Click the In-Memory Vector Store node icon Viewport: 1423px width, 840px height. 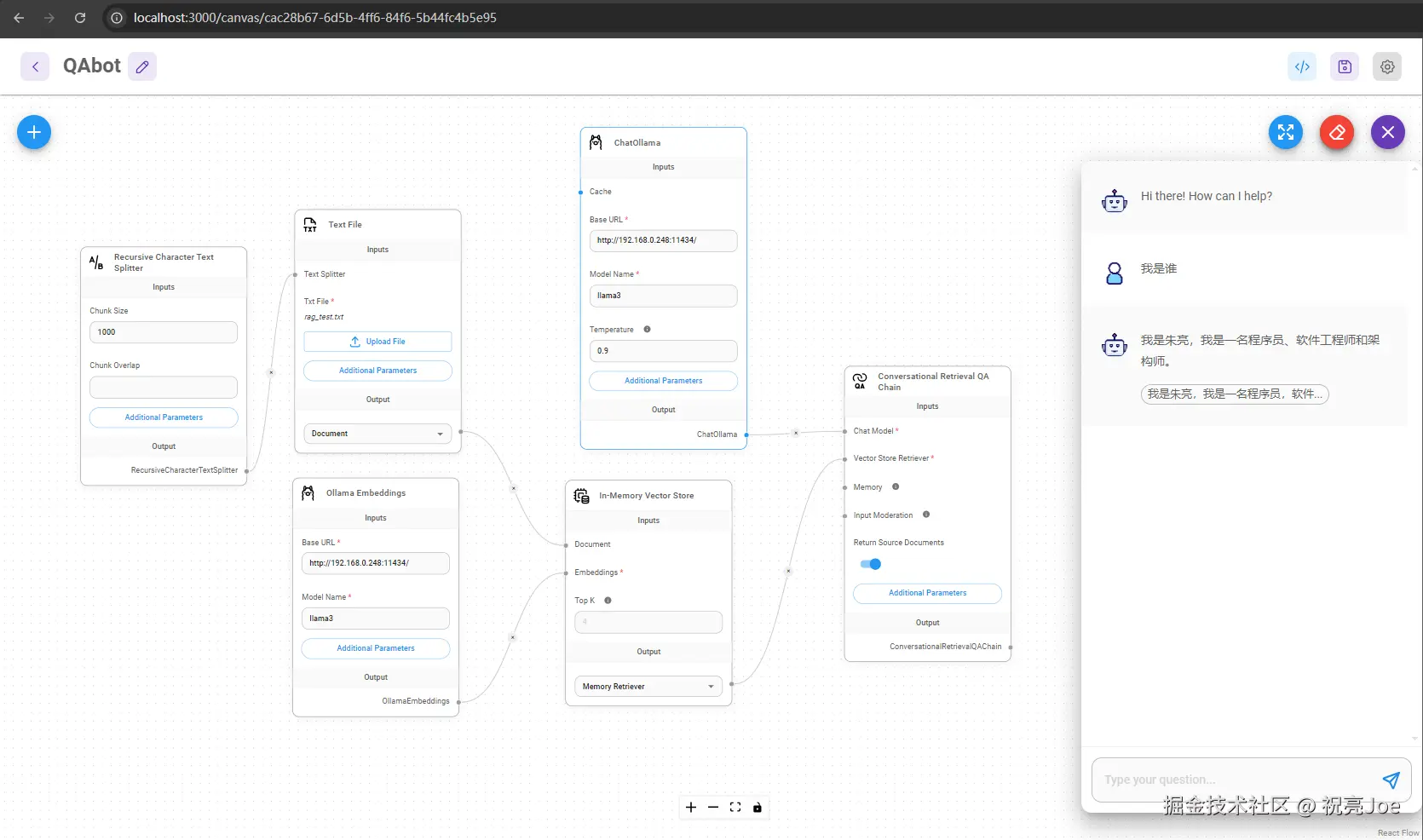coord(582,496)
